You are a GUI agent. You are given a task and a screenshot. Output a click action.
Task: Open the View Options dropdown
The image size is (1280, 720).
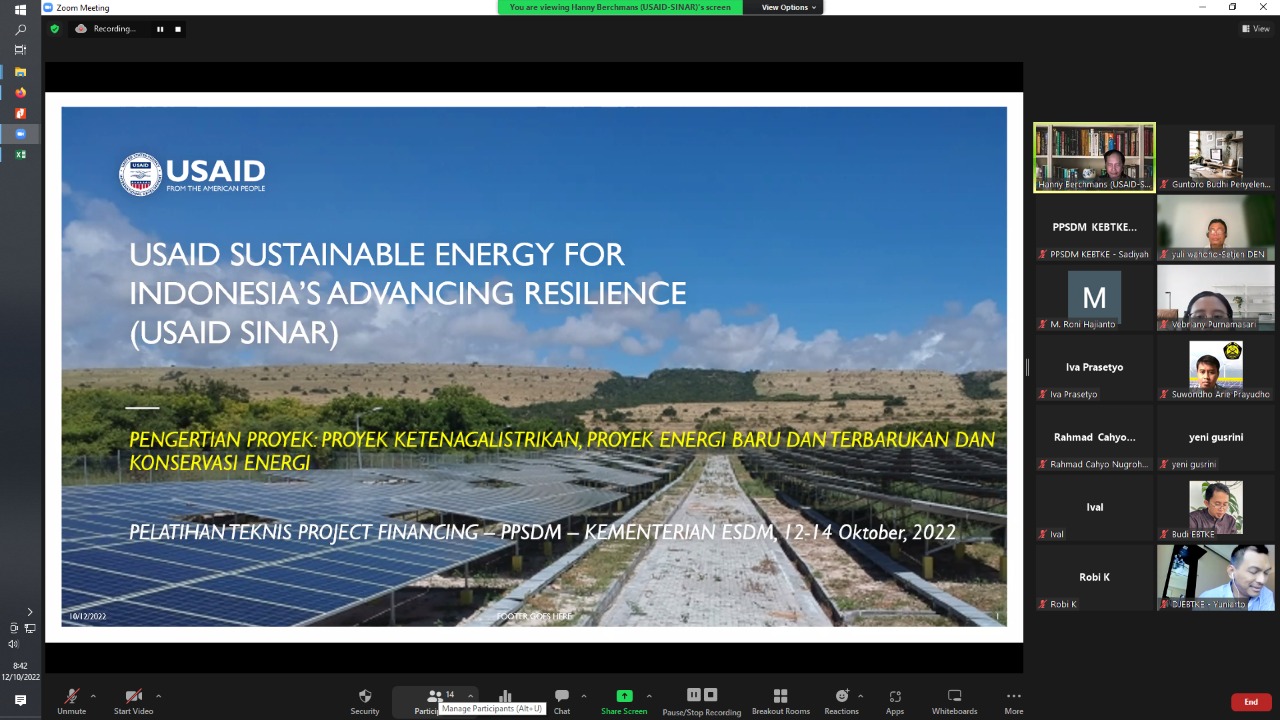pyautogui.click(x=789, y=7)
